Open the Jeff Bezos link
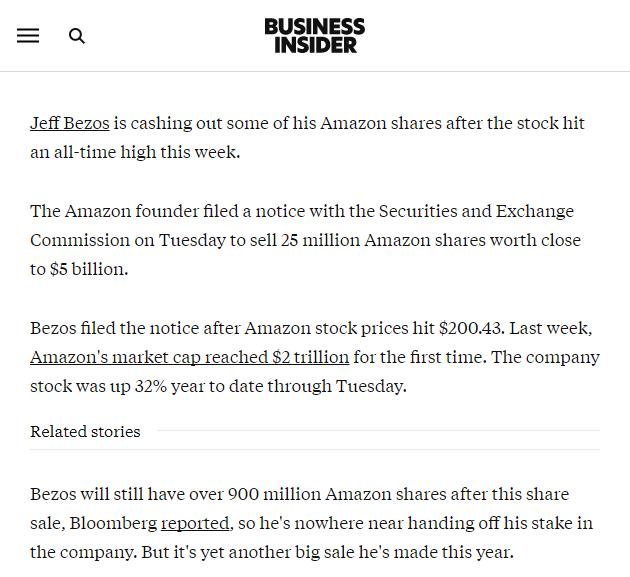This screenshot has height=577, width=630. (x=70, y=123)
